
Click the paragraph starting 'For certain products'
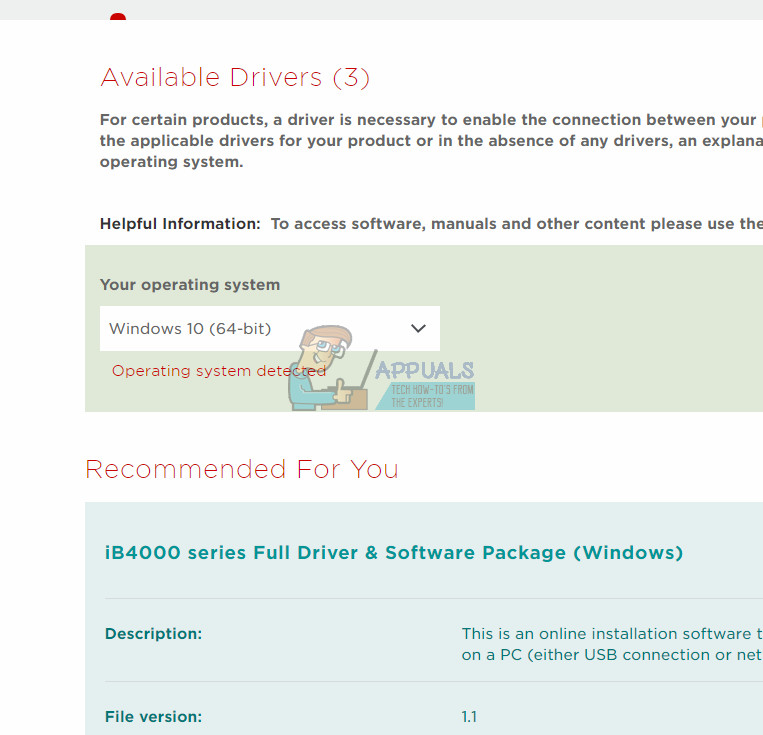pos(431,141)
